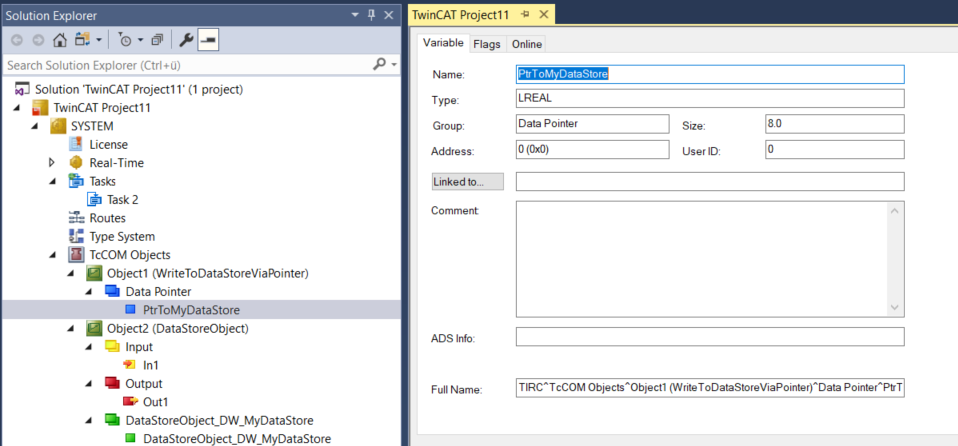Click the Search Solution Explorer field
The height and width of the screenshot is (446, 958).
(188, 64)
